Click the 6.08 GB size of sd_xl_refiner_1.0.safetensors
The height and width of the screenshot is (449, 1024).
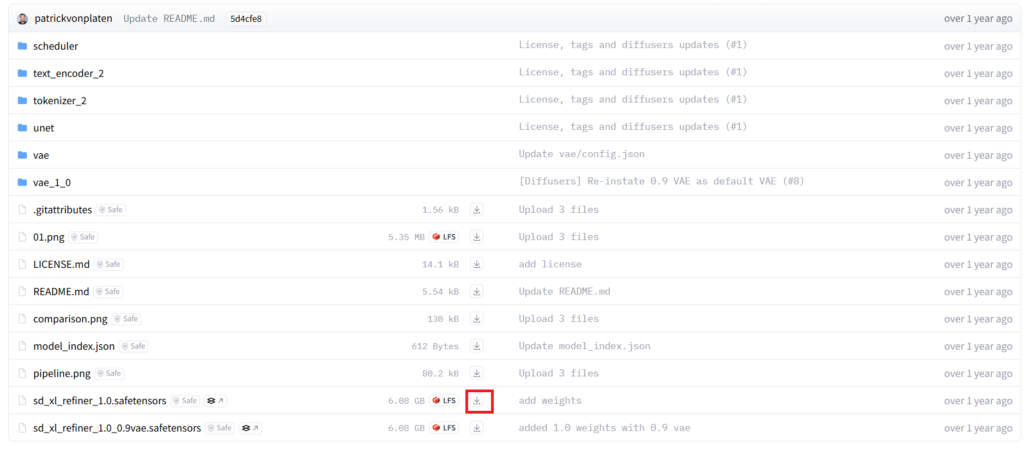pos(406,401)
